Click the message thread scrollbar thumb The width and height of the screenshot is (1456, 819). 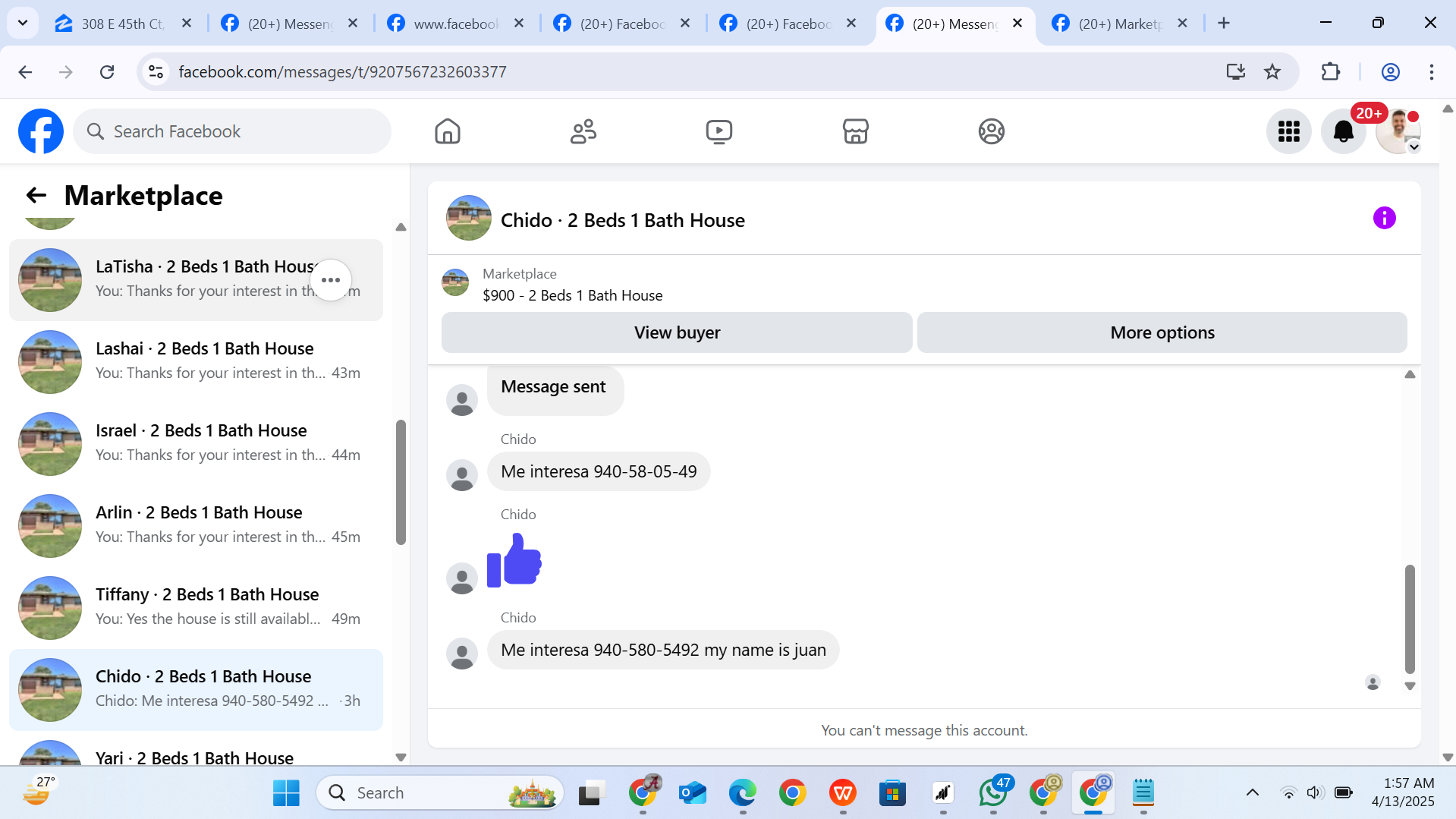click(x=1410, y=619)
